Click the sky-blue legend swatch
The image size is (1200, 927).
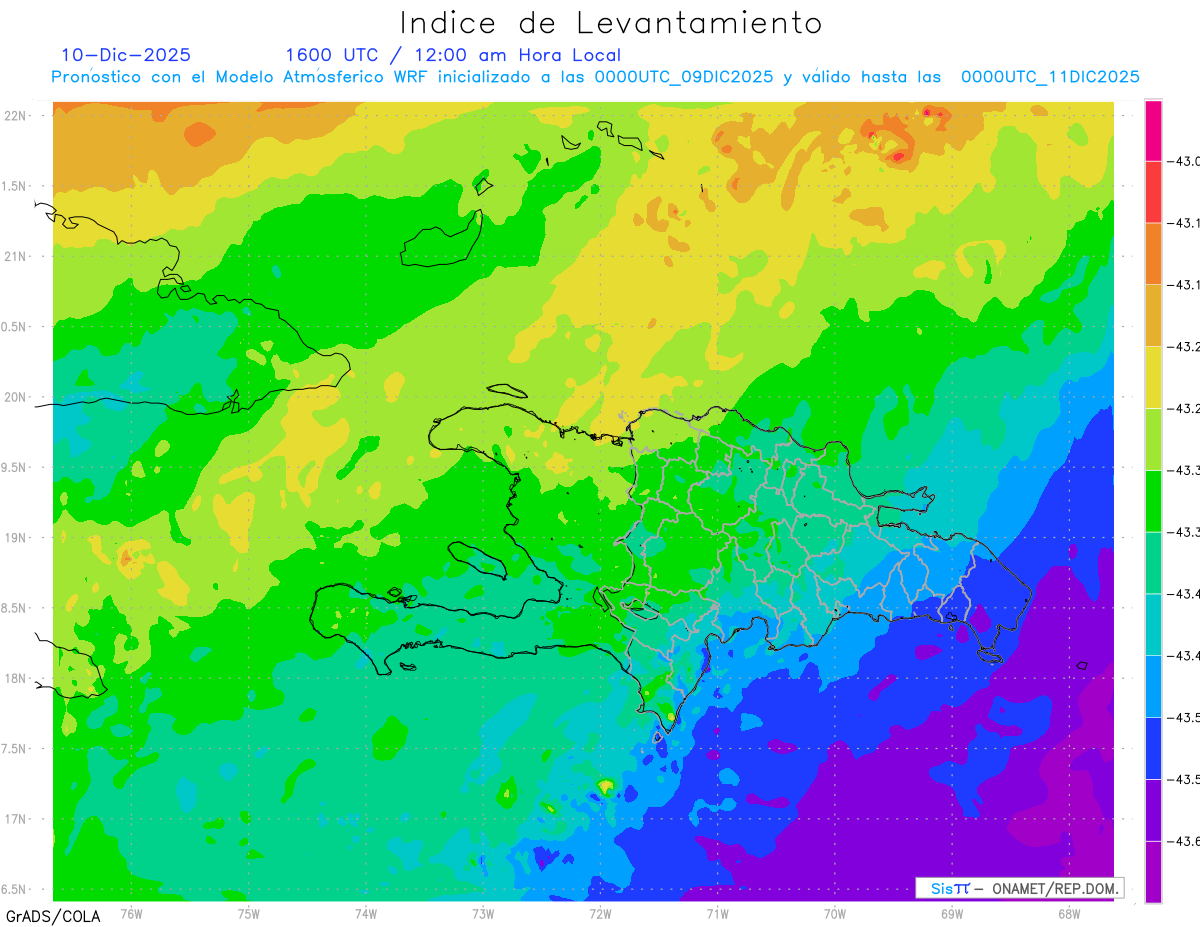tap(1153, 687)
